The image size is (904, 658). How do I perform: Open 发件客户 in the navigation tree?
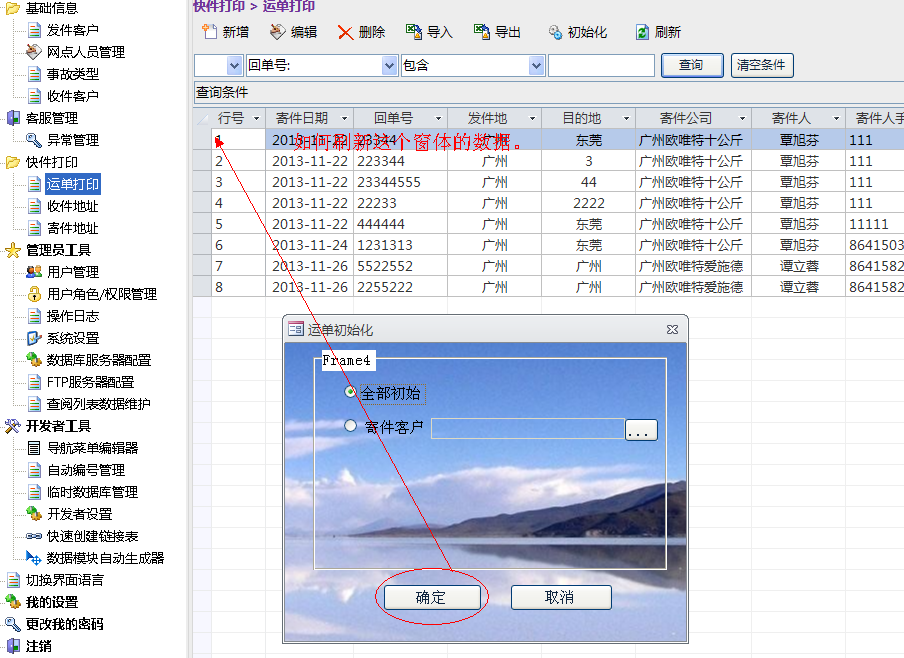click(x=73, y=30)
